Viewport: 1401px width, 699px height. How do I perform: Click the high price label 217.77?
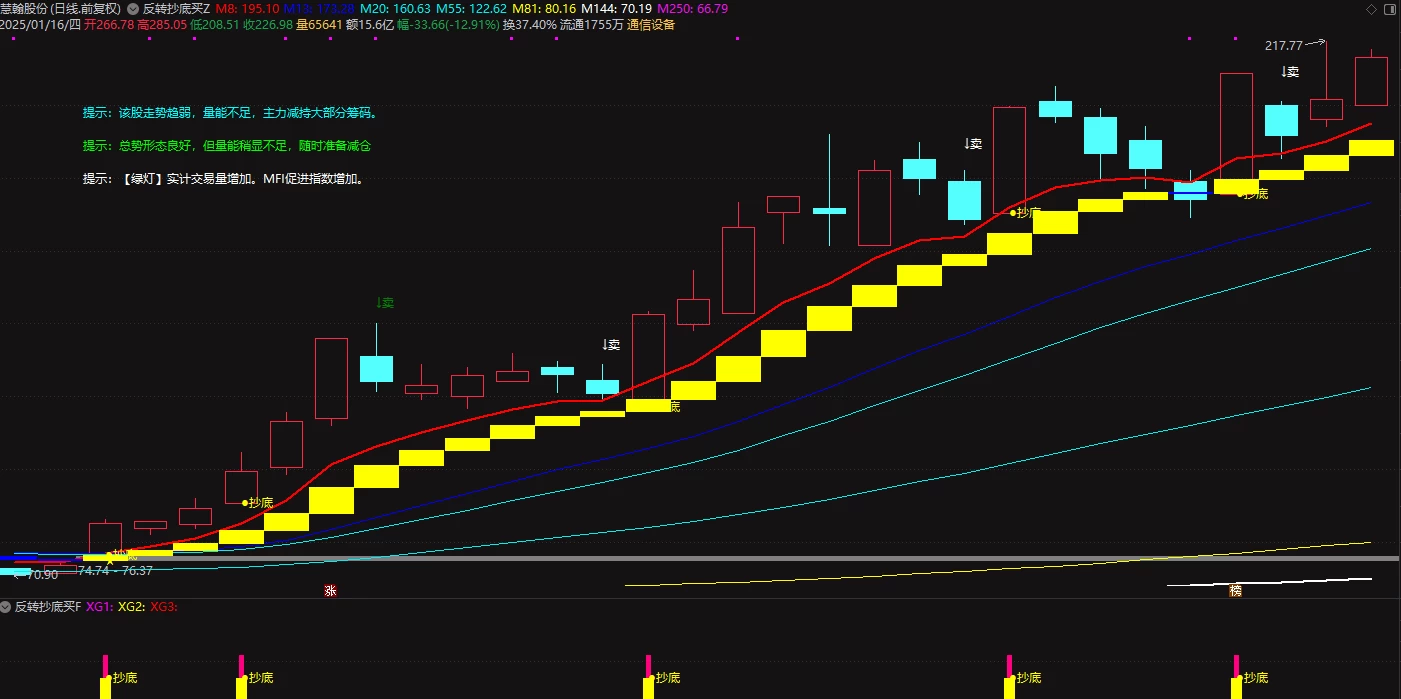coord(1285,45)
